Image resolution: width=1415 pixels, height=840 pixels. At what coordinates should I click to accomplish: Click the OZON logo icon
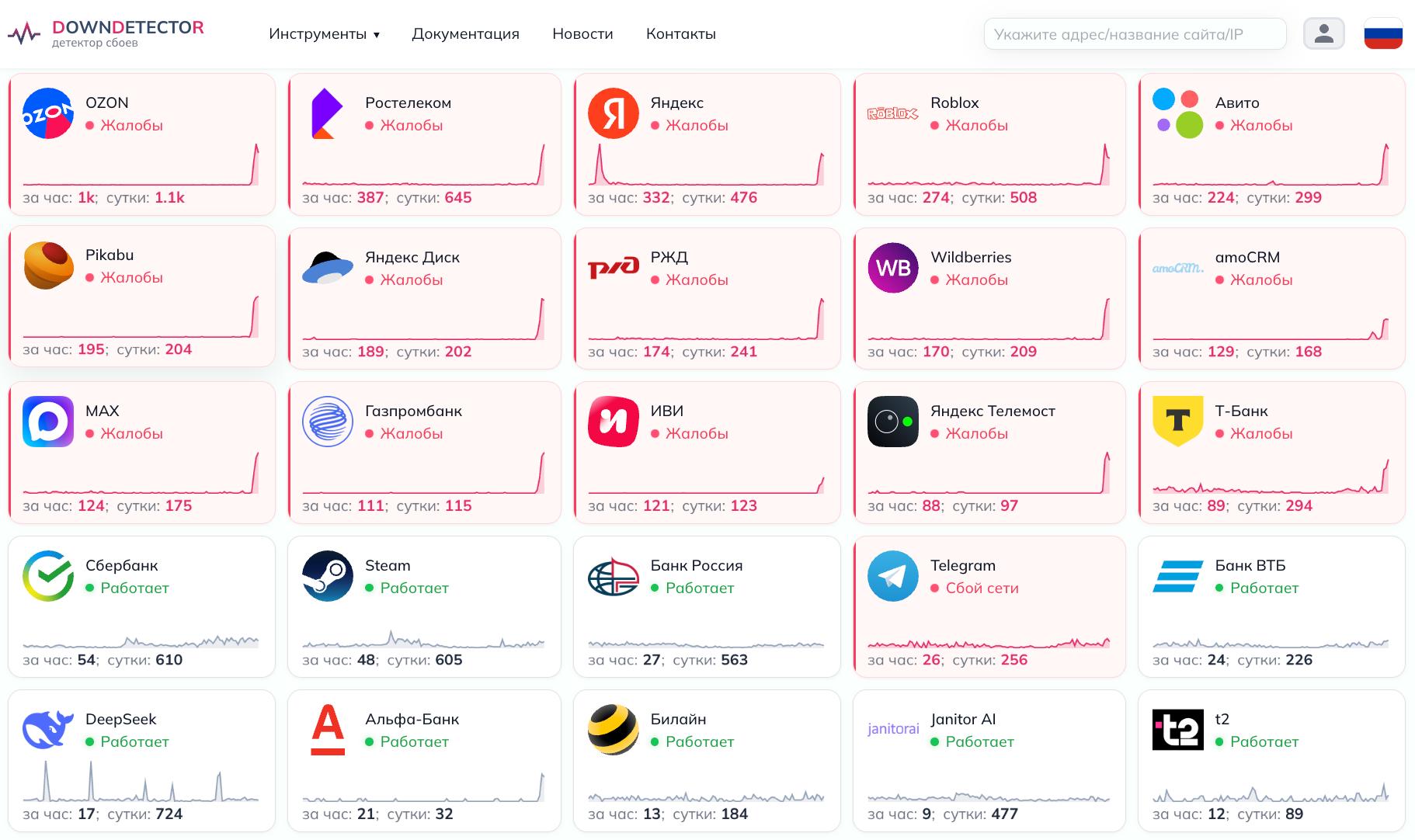coord(48,113)
